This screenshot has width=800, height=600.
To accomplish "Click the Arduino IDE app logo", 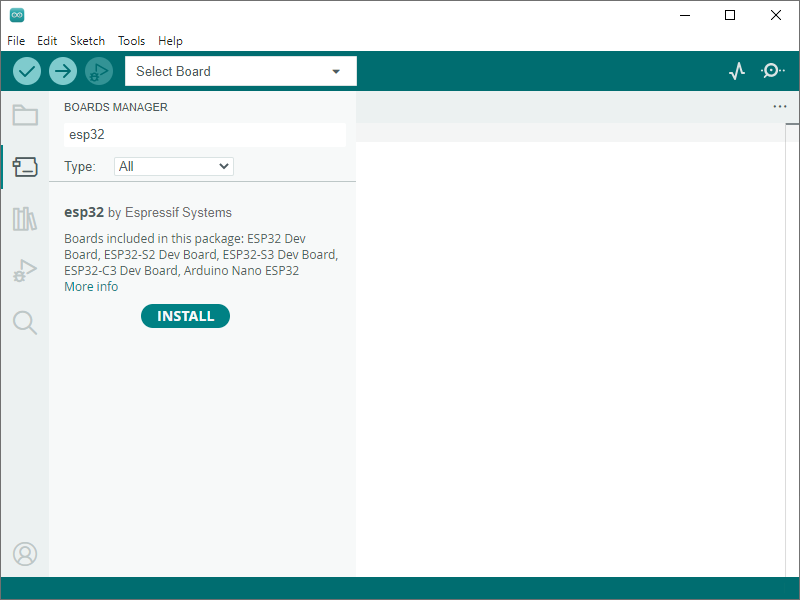I will point(17,15).
